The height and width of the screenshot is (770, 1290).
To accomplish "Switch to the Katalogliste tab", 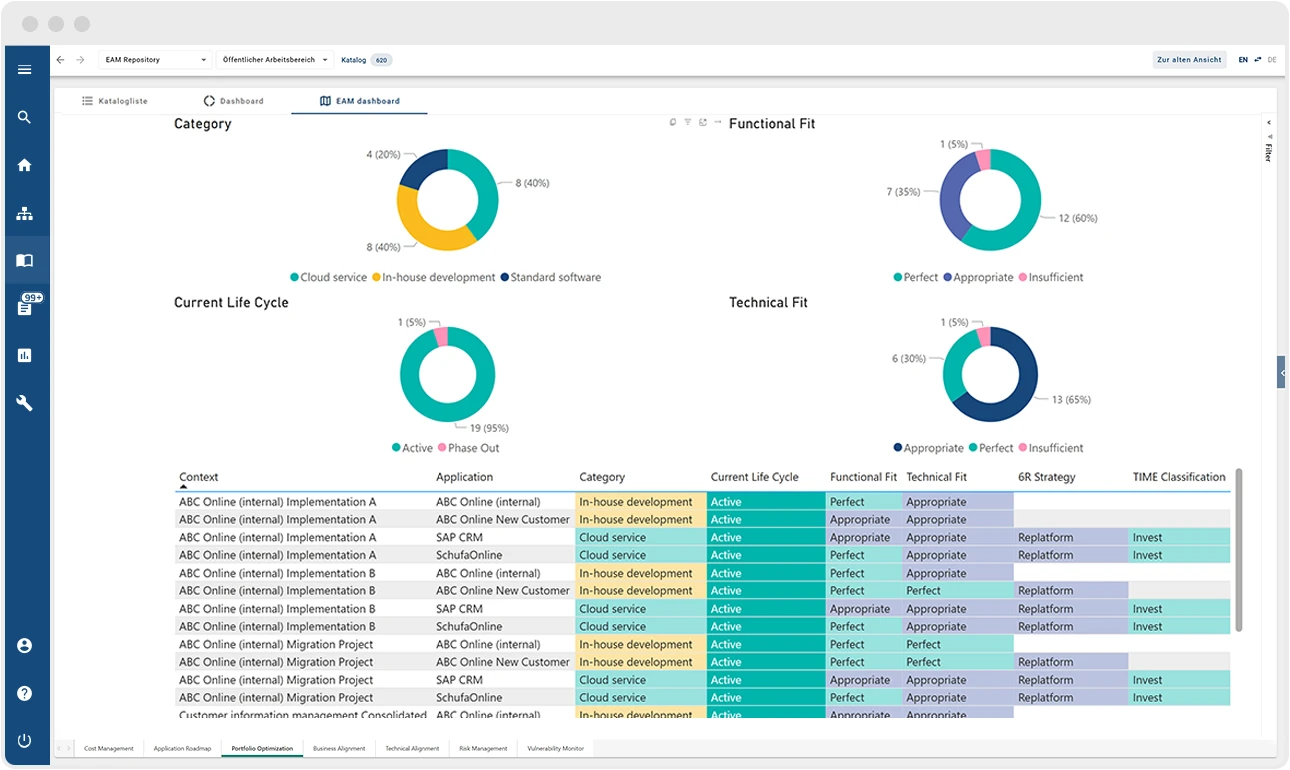I will 115,101.
